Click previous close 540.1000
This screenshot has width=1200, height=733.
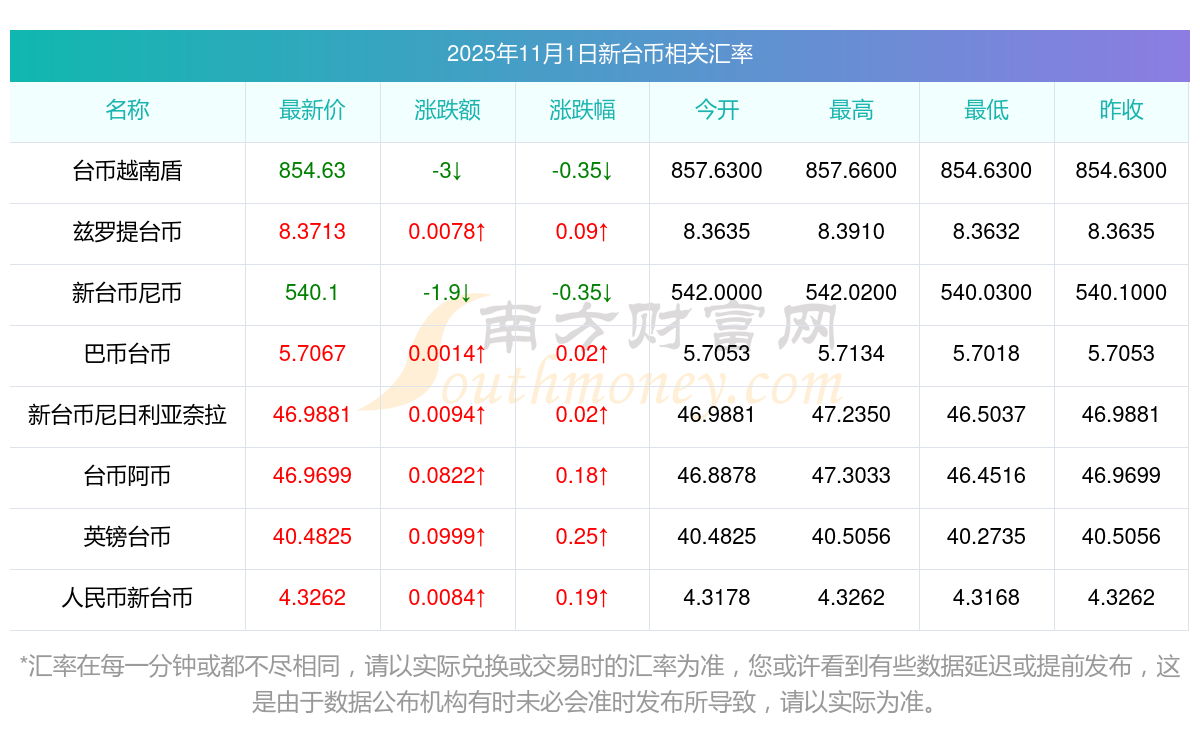(1121, 293)
